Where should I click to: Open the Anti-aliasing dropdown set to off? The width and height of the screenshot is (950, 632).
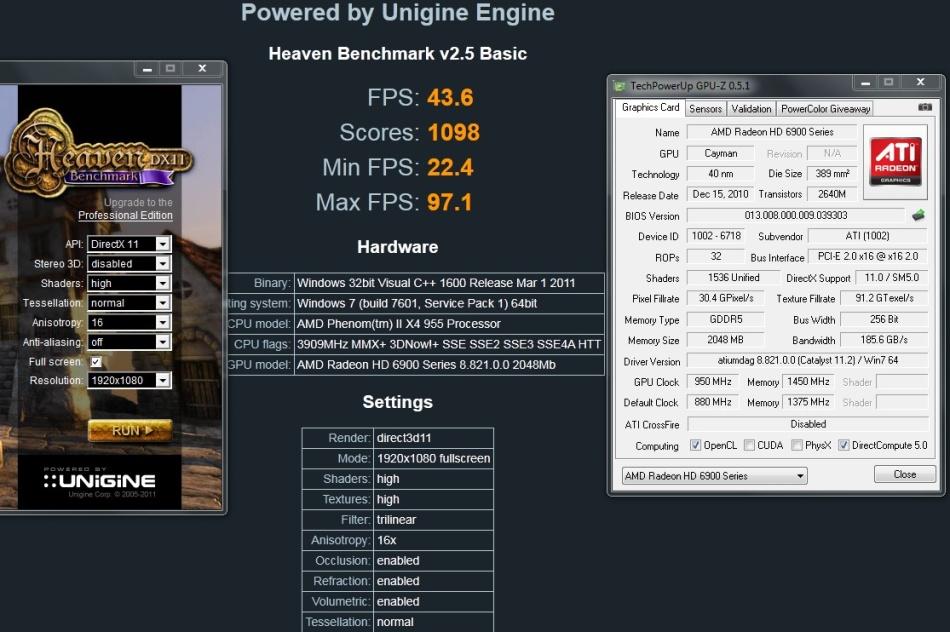point(129,342)
